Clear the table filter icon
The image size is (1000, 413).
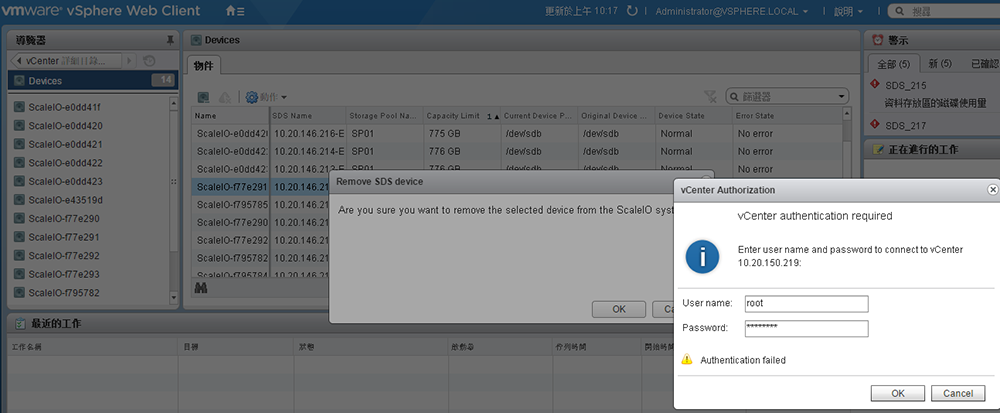[710, 96]
